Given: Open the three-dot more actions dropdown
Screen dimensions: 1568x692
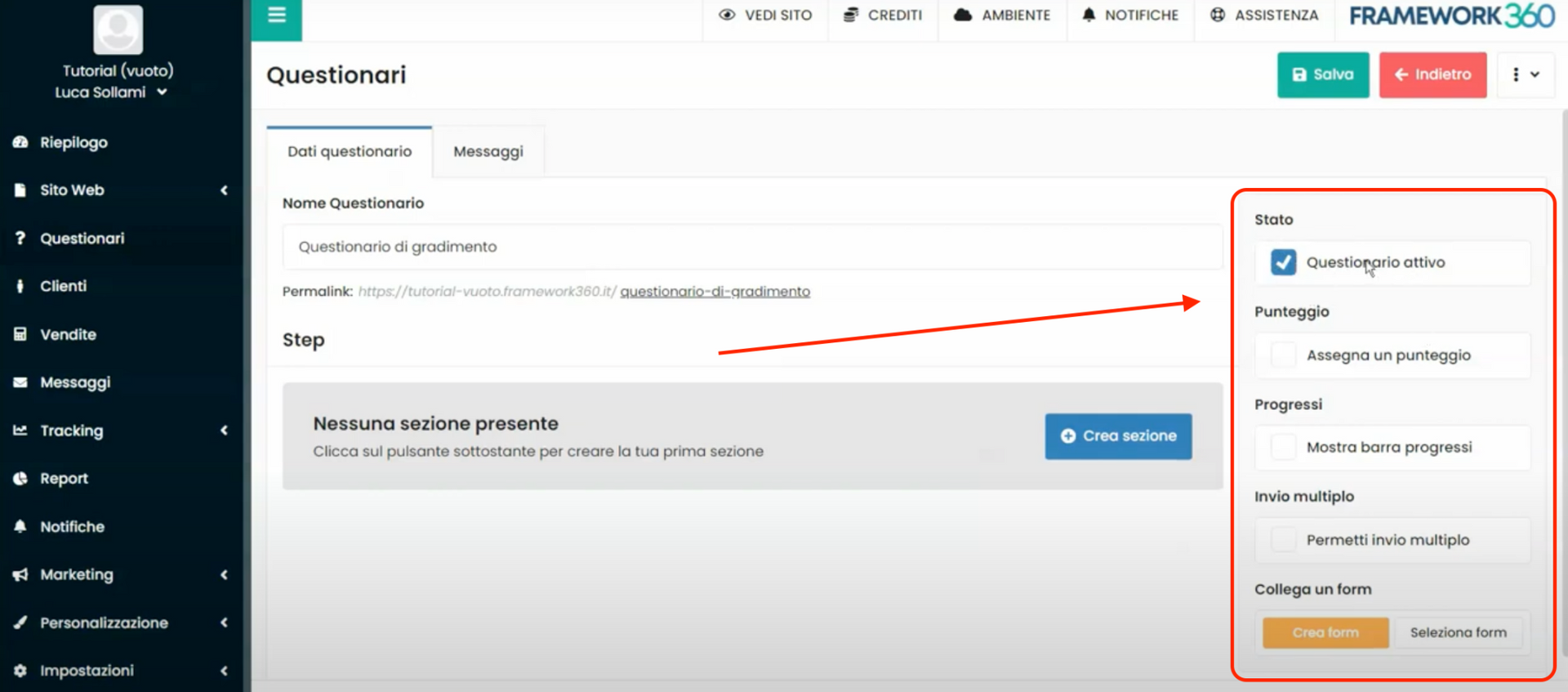Looking at the screenshot, I should click(x=1524, y=74).
